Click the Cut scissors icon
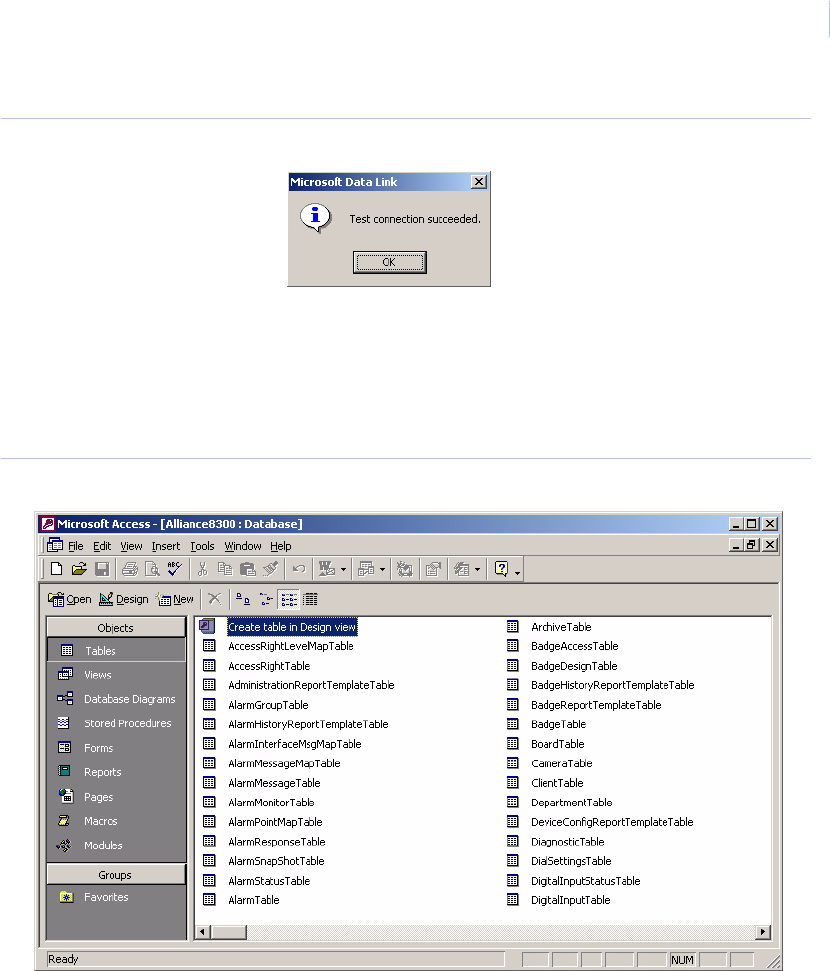The image size is (830, 971). pyautogui.click(x=203, y=568)
